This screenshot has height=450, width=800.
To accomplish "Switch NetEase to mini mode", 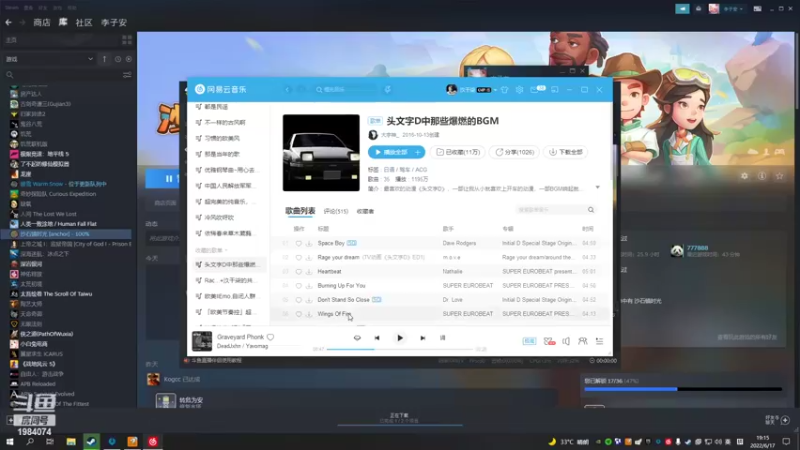I will pyautogui.click(x=555, y=89).
